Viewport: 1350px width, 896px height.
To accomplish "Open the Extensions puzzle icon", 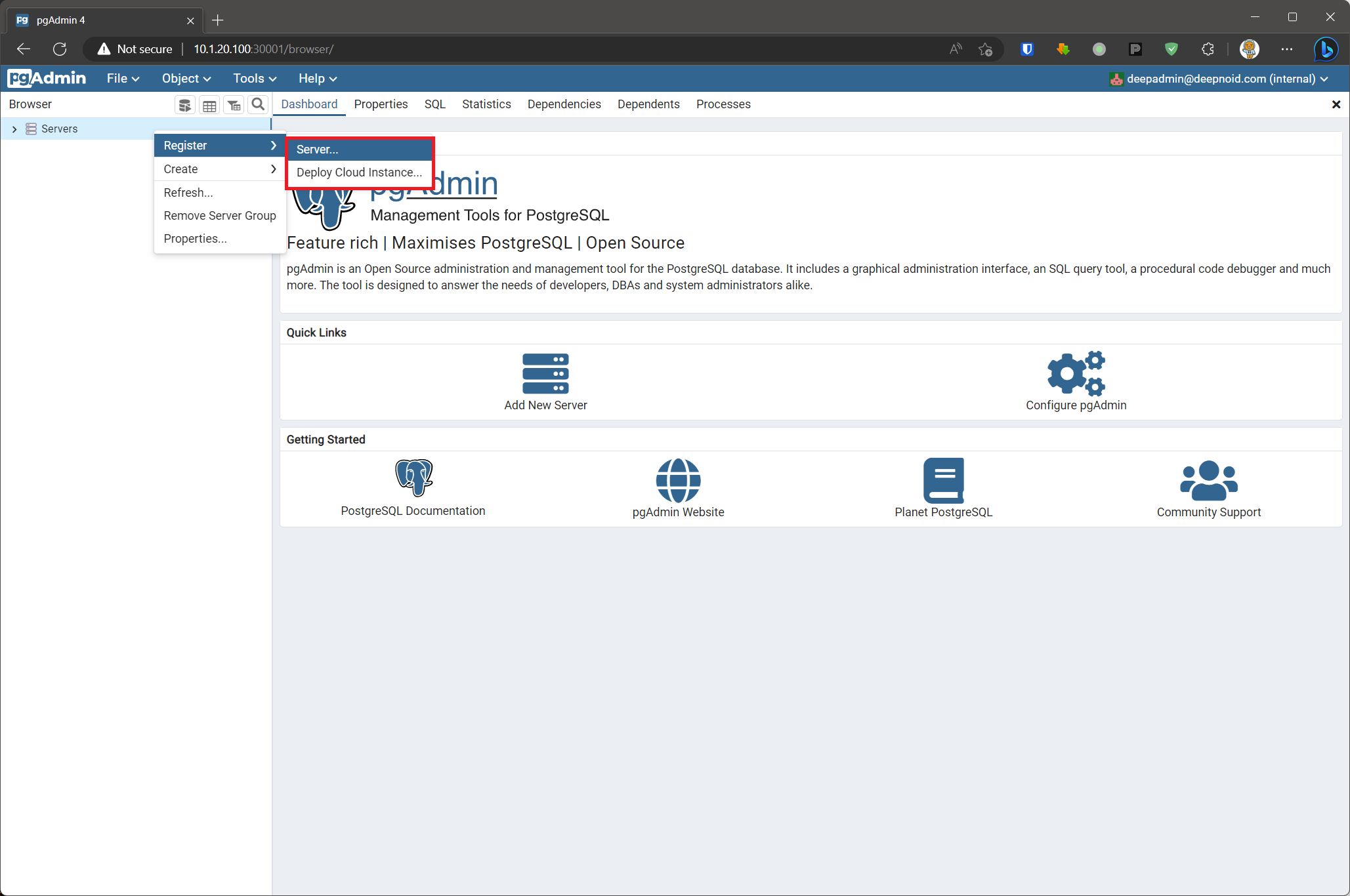I will click(x=1207, y=49).
